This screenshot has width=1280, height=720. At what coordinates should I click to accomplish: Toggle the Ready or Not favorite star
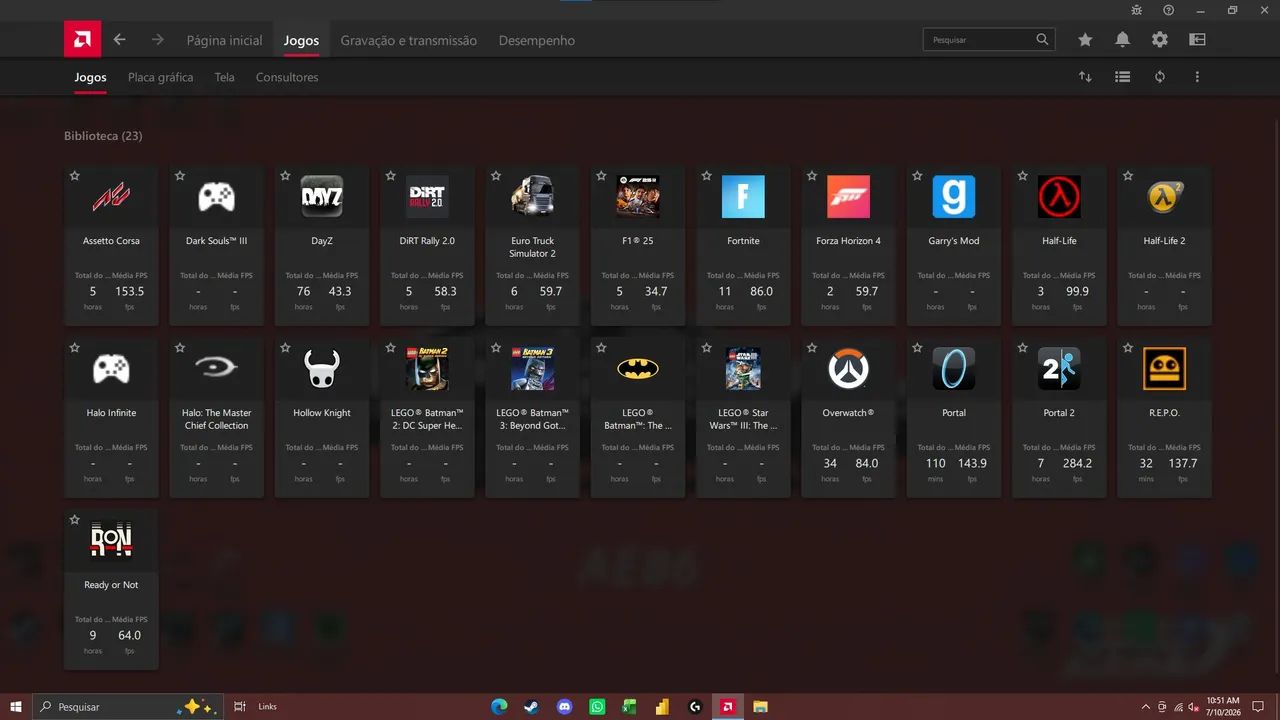[74, 520]
